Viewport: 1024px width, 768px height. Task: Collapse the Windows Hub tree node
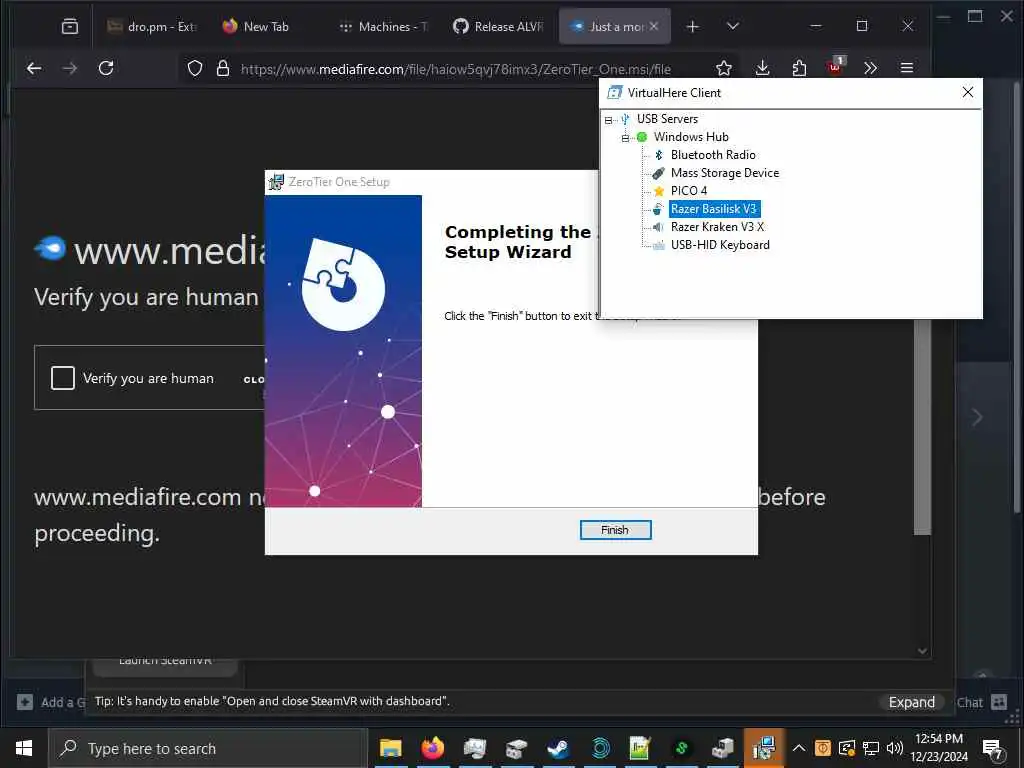click(x=626, y=138)
